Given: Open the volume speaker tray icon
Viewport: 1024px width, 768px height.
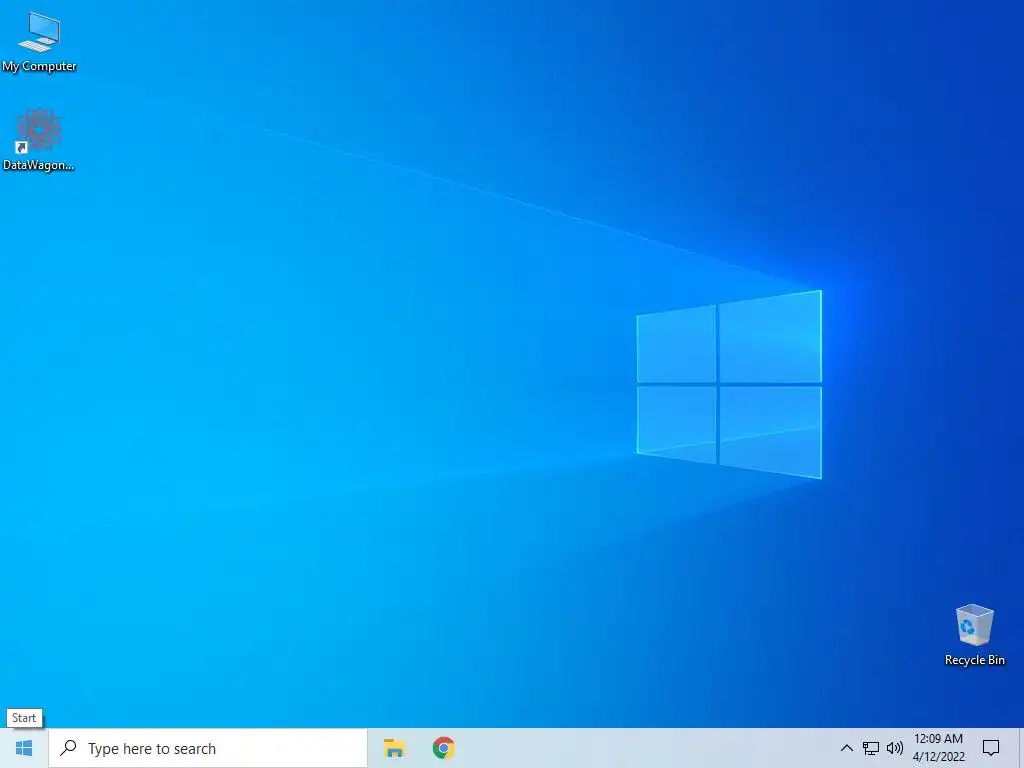Looking at the screenshot, I should pos(895,748).
